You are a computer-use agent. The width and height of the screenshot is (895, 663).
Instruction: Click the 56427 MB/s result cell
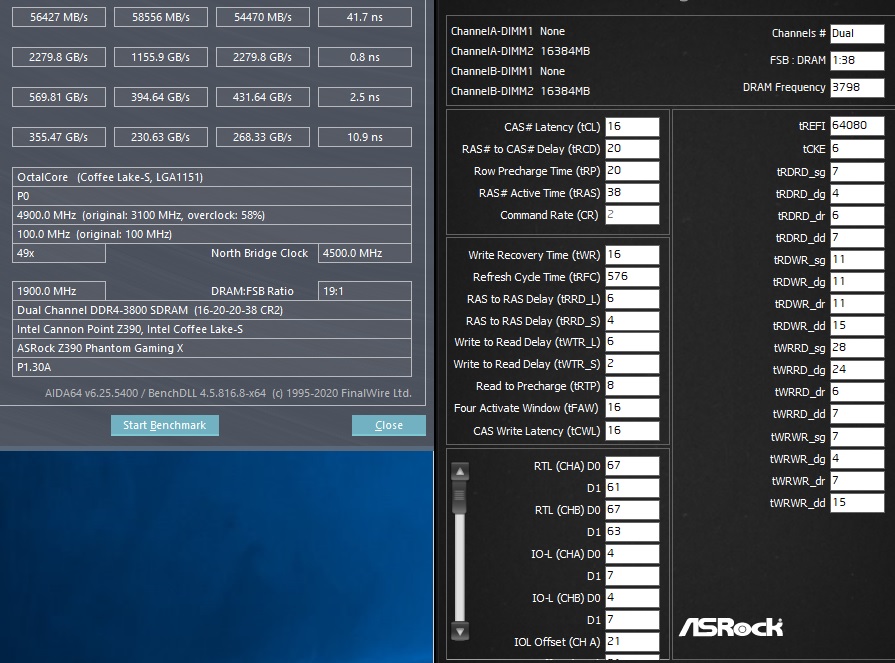59,17
